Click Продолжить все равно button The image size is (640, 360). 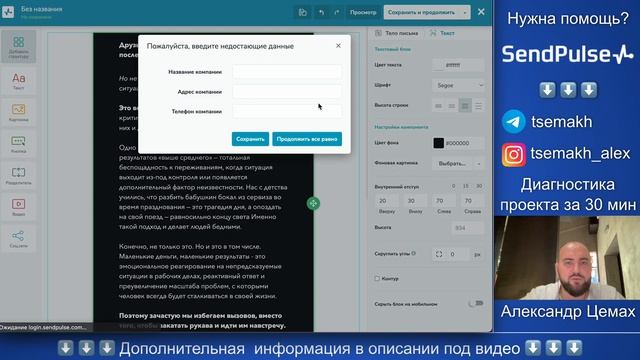pyautogui.click(x=307, y=139)
